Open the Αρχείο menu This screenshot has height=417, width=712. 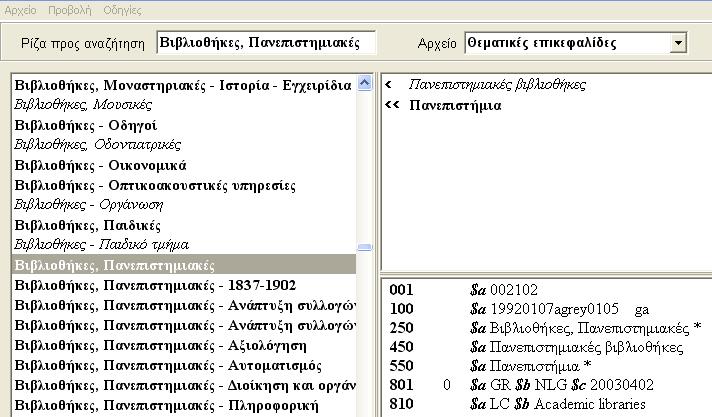pos(20,10)
